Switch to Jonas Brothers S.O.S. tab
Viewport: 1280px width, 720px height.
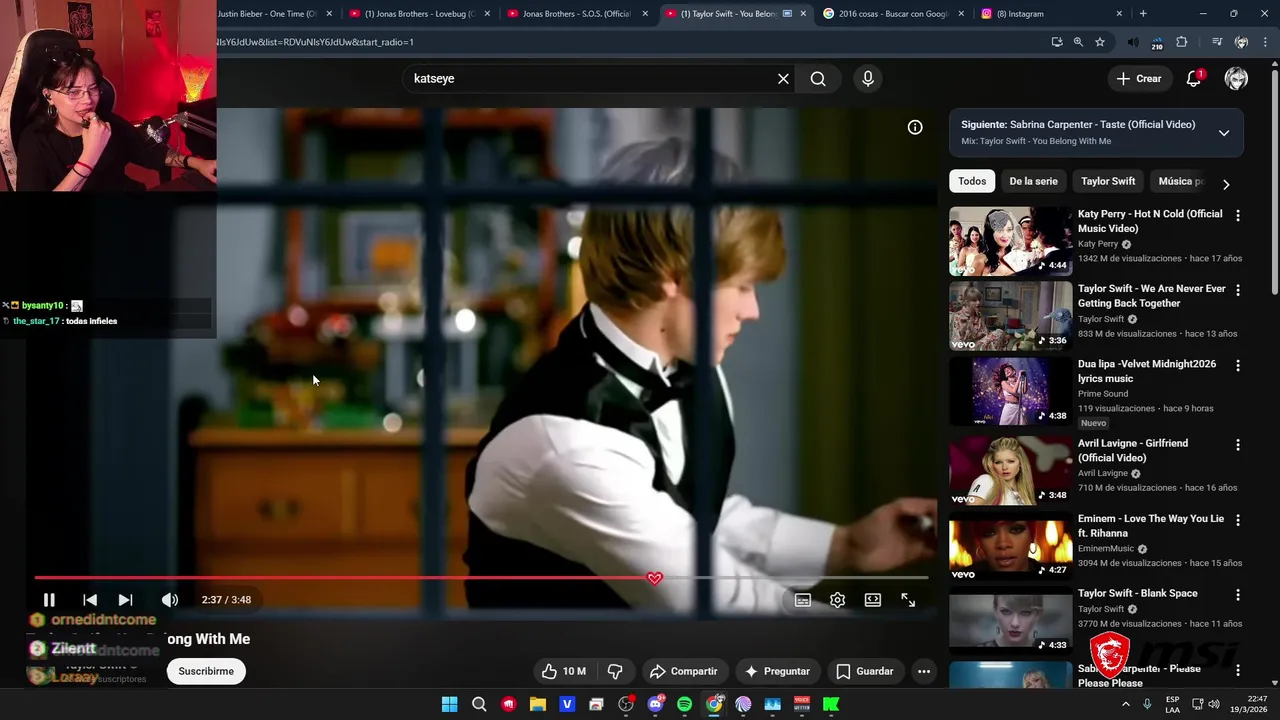click(x=577, y=14)
